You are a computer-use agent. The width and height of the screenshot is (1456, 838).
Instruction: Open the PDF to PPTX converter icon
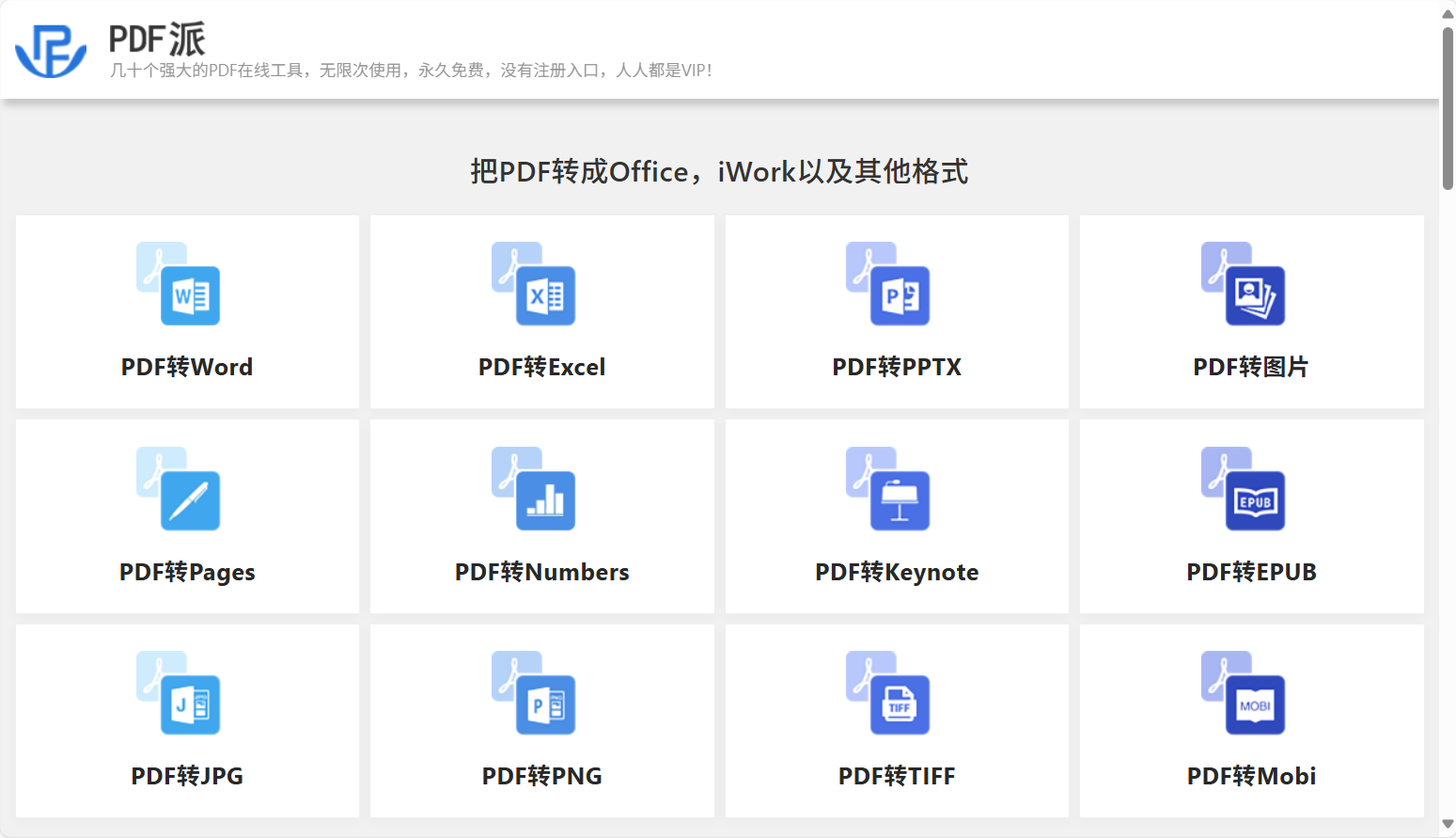click(888, 284)
